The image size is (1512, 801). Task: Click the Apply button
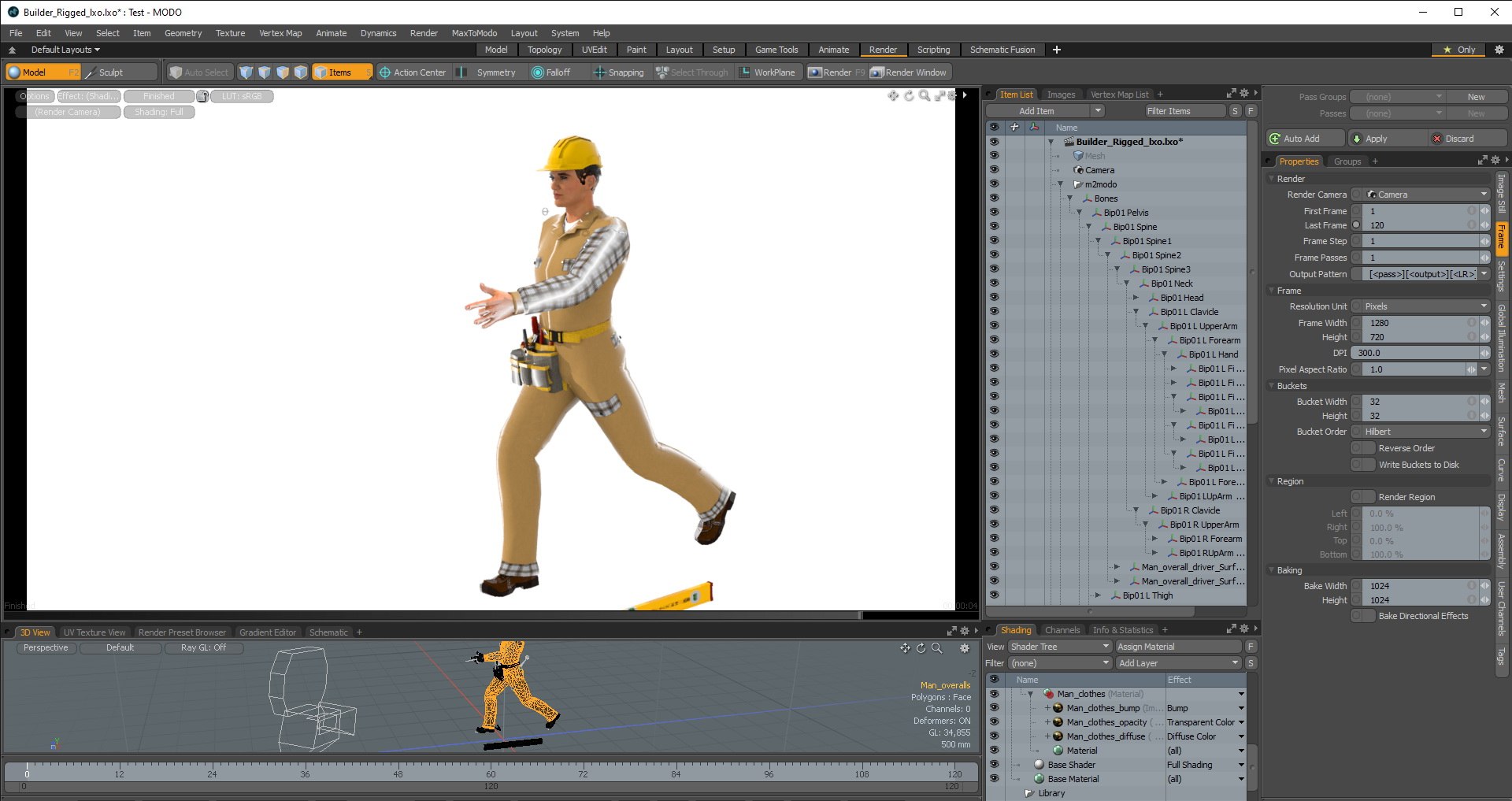click(1387, 139)
